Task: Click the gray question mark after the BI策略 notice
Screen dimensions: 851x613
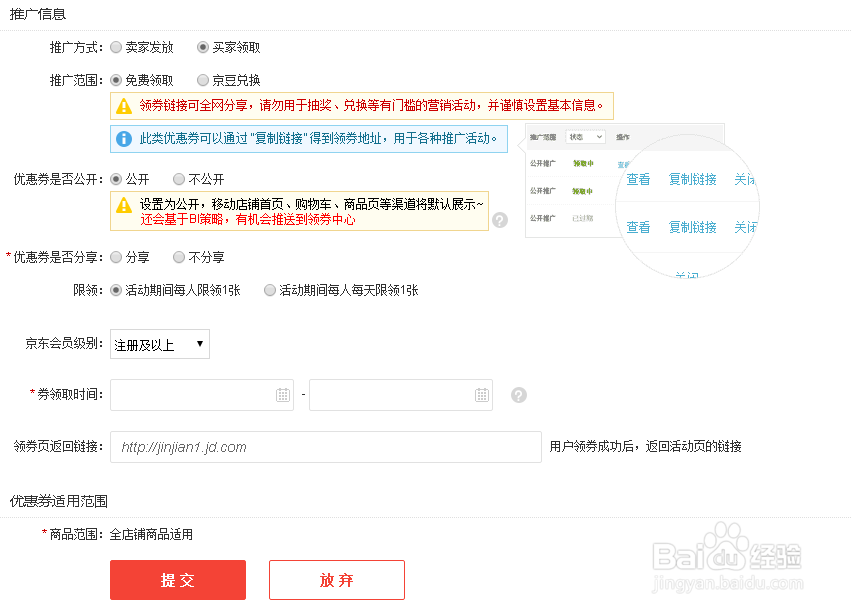Action: tap(499, 220)
